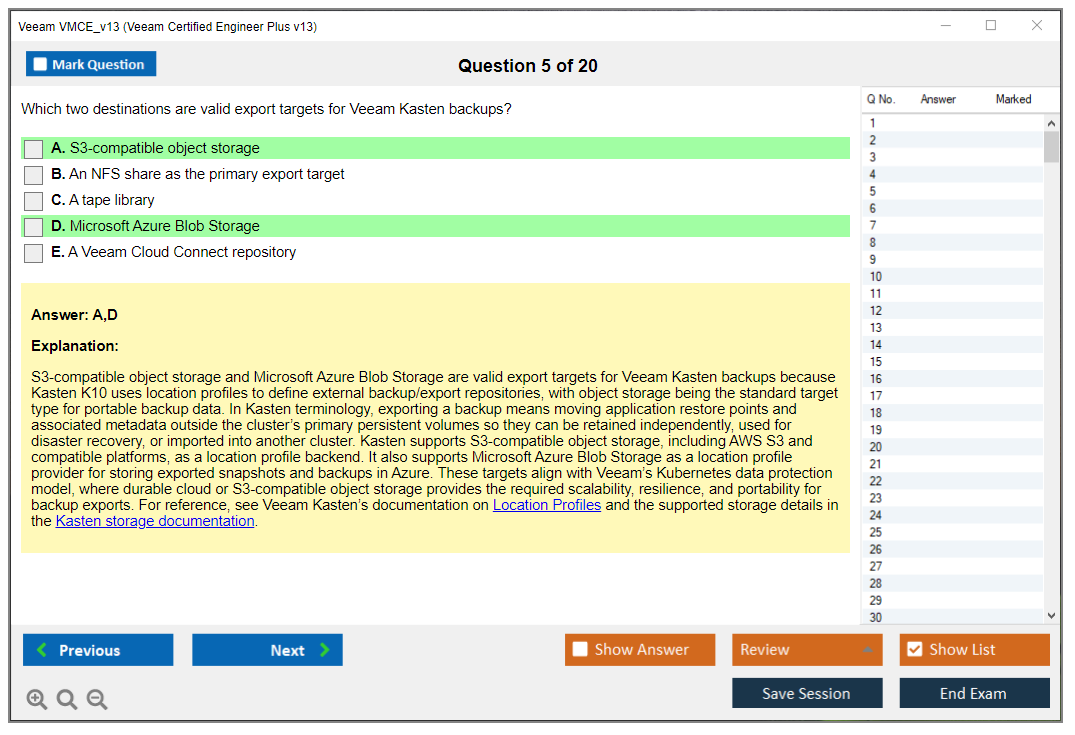Viewport: 1075px width, 735px height.
Task: Select question 13 in the list
Action: click(953, 328)
